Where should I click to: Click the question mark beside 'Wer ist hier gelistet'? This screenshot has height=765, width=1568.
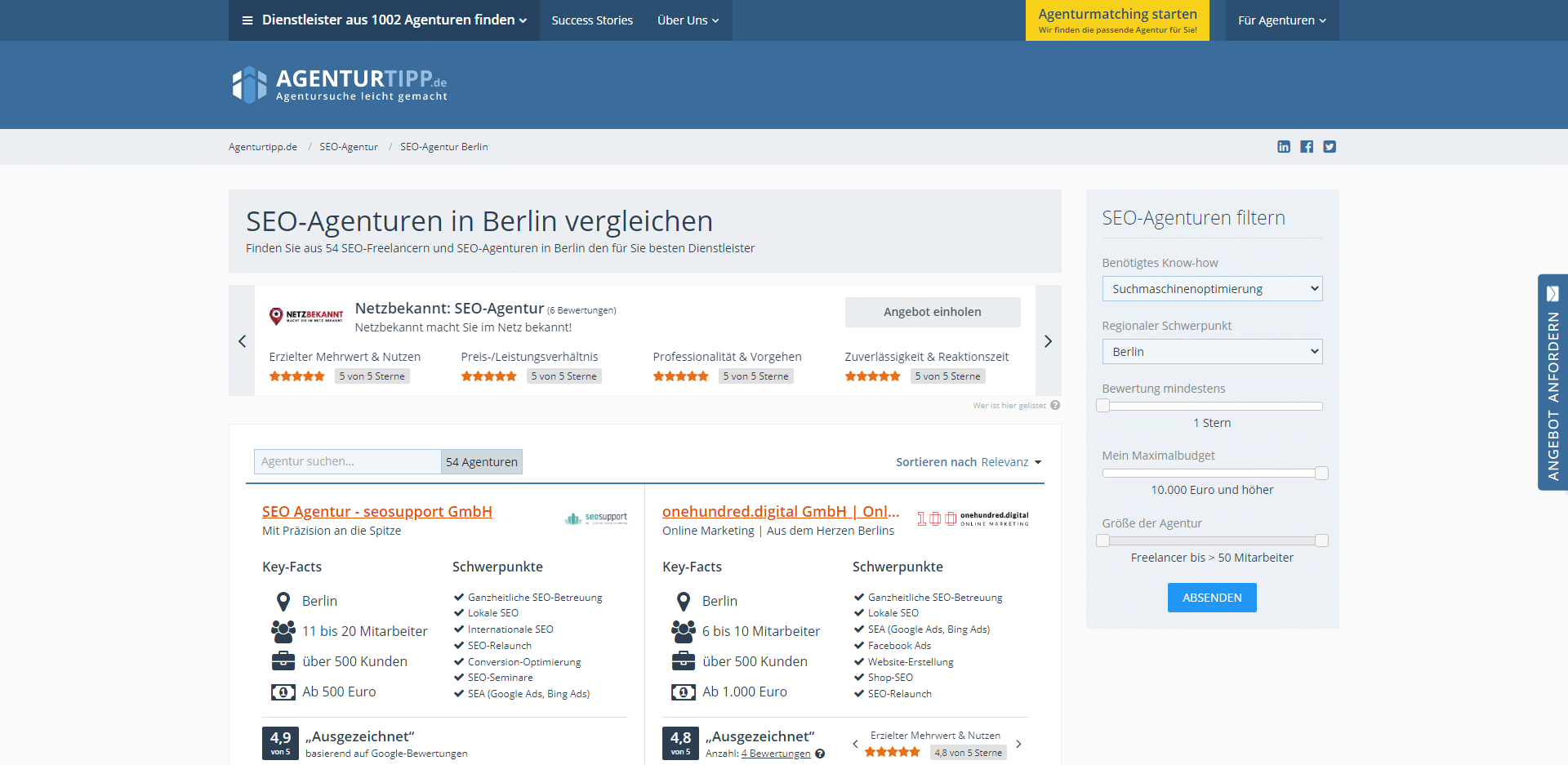(1055, 405)
